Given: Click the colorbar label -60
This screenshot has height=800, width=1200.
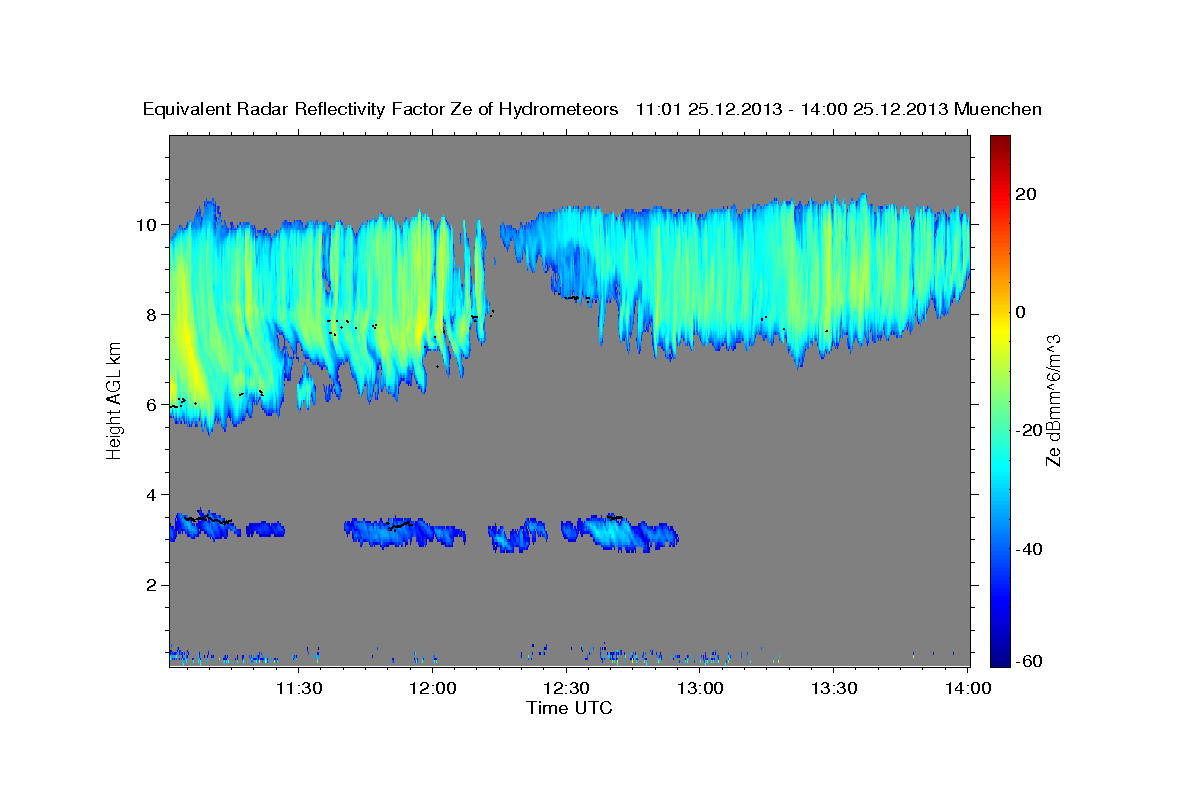Looking at the screenshot, I should (1030, 661).
